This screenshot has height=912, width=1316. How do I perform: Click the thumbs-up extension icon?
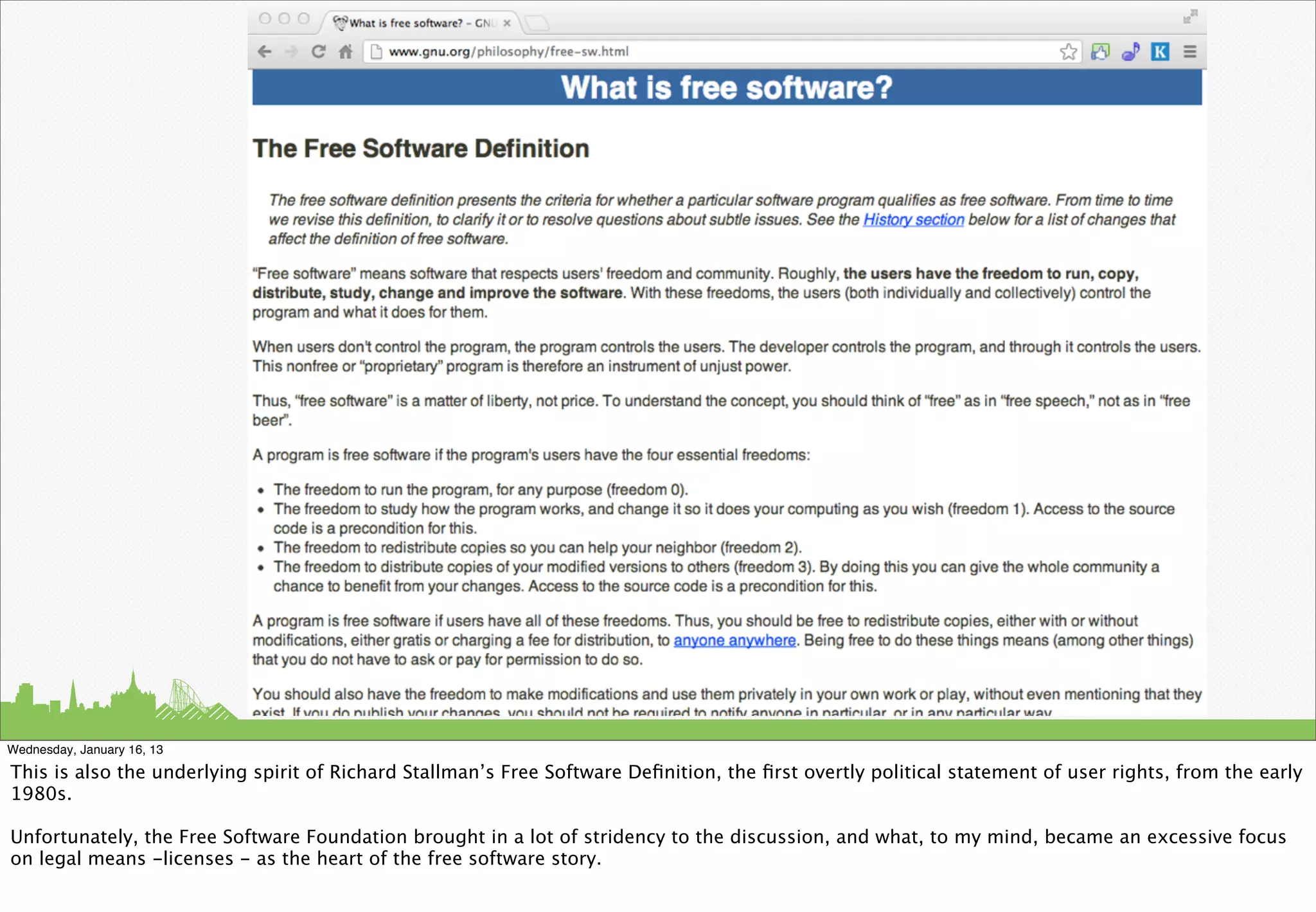[1100, 51]
